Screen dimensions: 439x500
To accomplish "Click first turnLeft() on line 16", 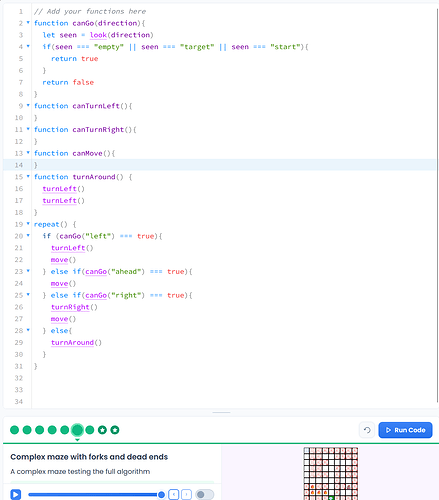I will [64, 189].
